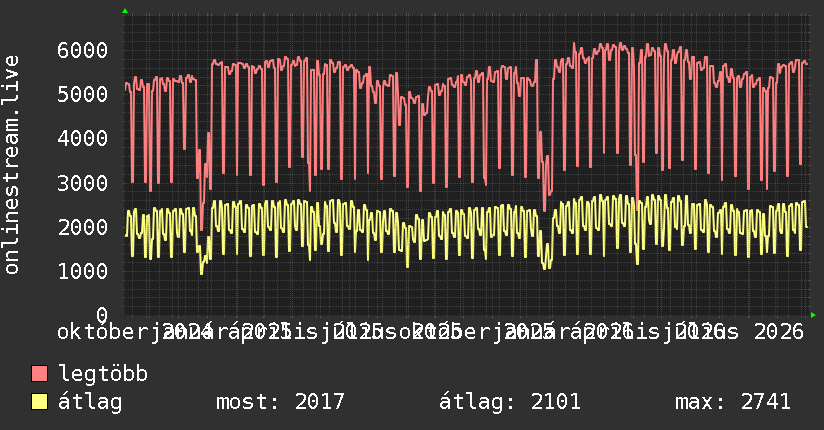Click the 6000 y-axis label
The height and width of the screenshot is (430, 824).
click(83, 50)
